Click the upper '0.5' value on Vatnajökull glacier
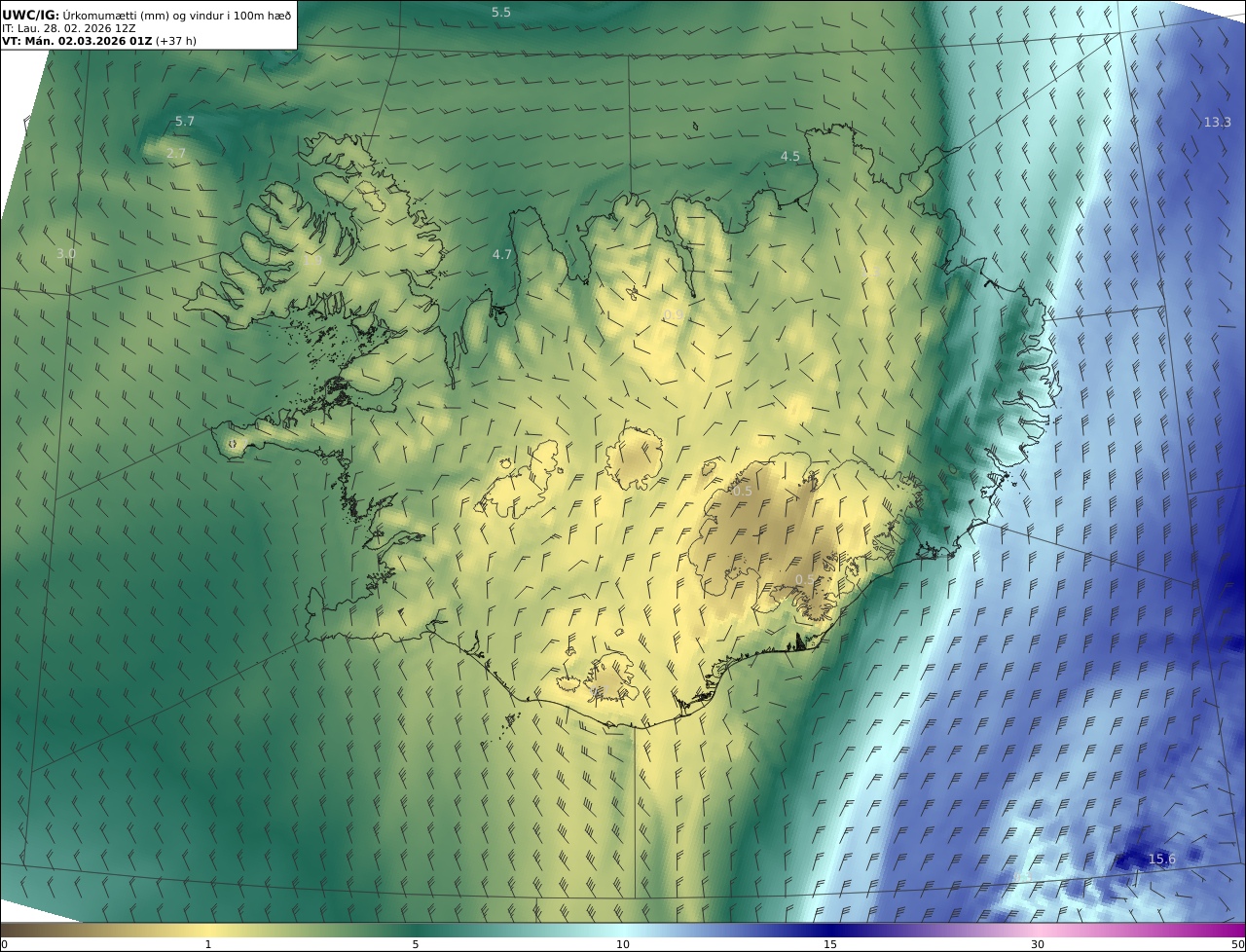Image resolution: width=1246 pixels, height=952 pixels. click(x=742, y=492)
